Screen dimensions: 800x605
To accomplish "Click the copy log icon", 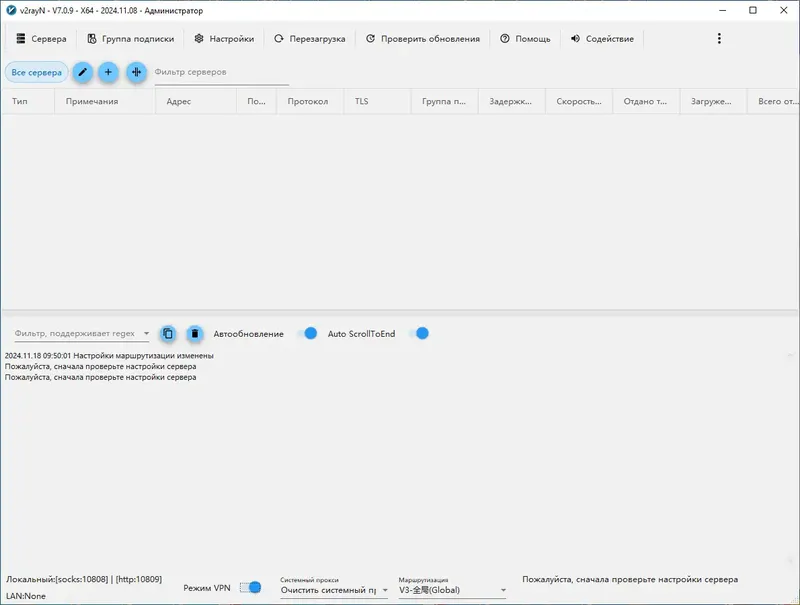I will 168,334.
